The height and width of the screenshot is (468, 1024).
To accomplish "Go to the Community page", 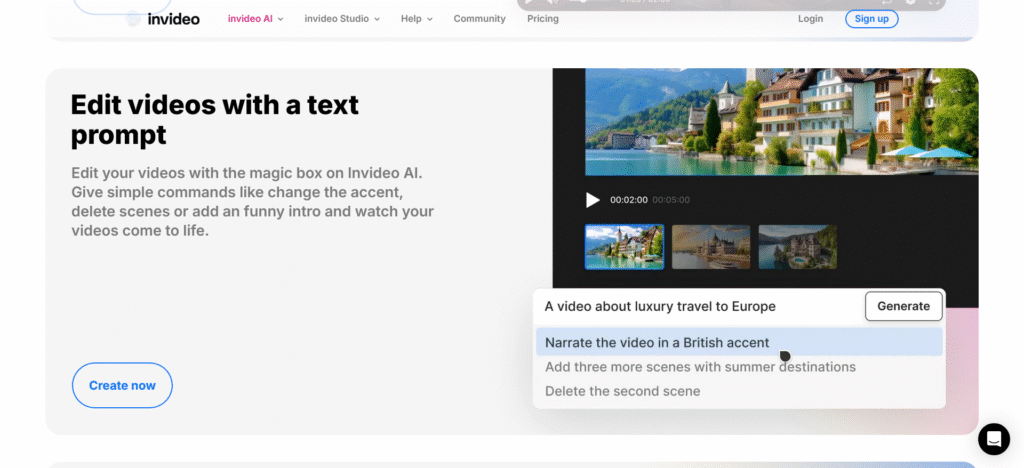I will click(479, 19).
